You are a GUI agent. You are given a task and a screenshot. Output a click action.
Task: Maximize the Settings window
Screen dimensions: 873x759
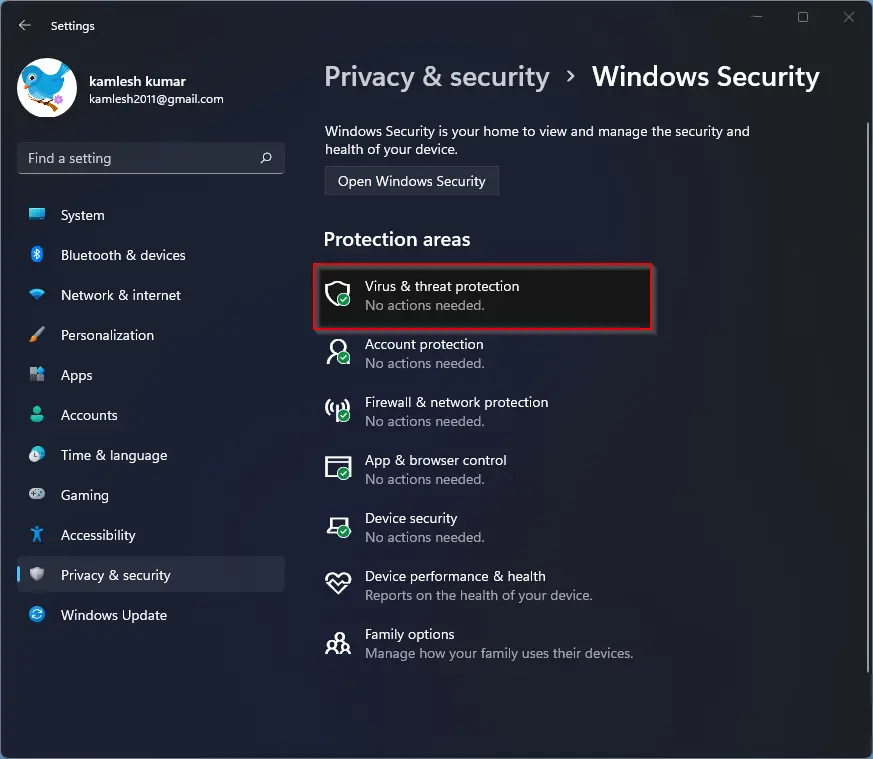802,17
